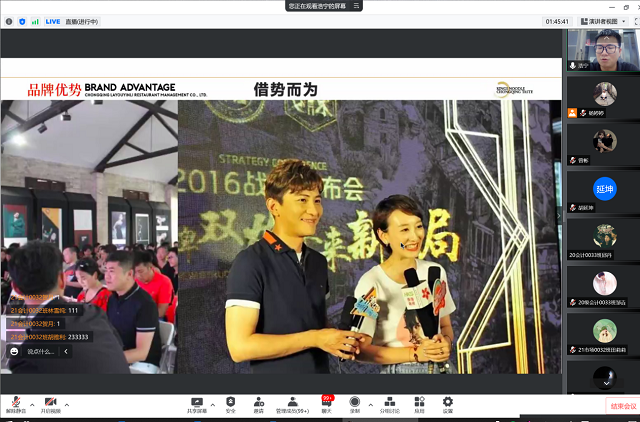Screen dimensions: 640x422
Task: Open the emoji picker in chat overlay
Action: click(x=14, y=351)
